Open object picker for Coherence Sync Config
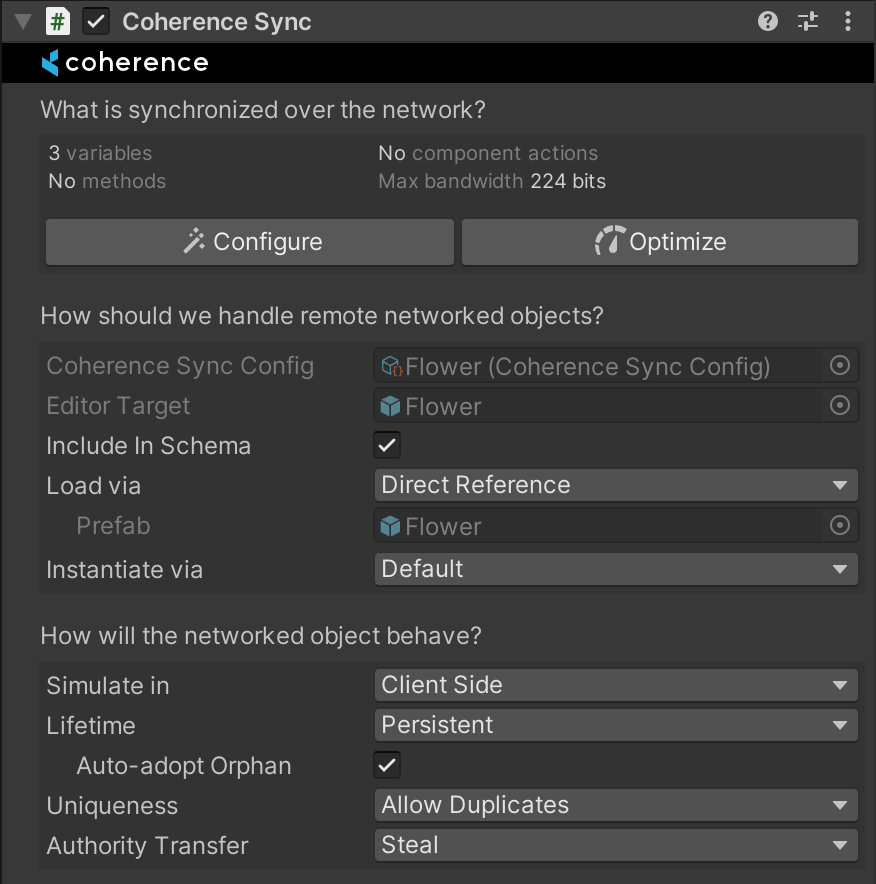The width and height of the screenshot is (876, 884). click(840, 366)
